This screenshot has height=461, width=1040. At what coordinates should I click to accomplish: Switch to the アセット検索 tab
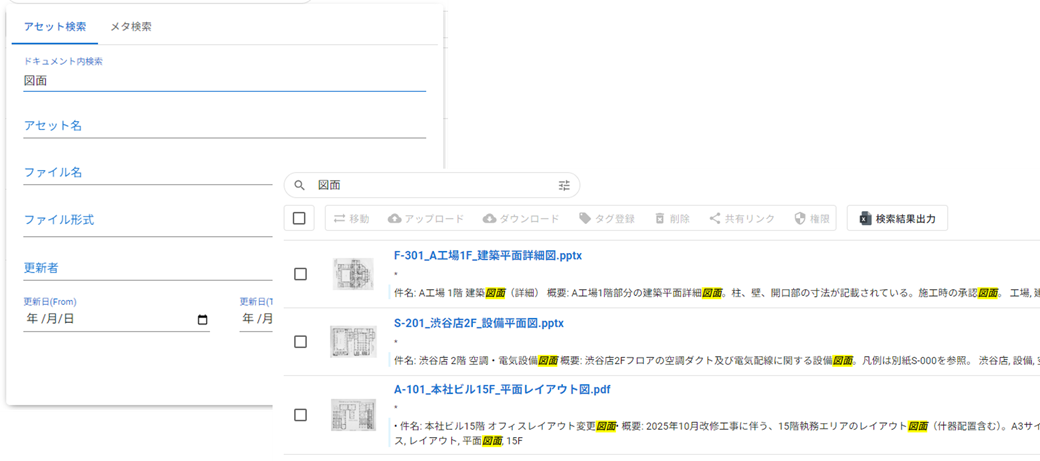[55, 26]
